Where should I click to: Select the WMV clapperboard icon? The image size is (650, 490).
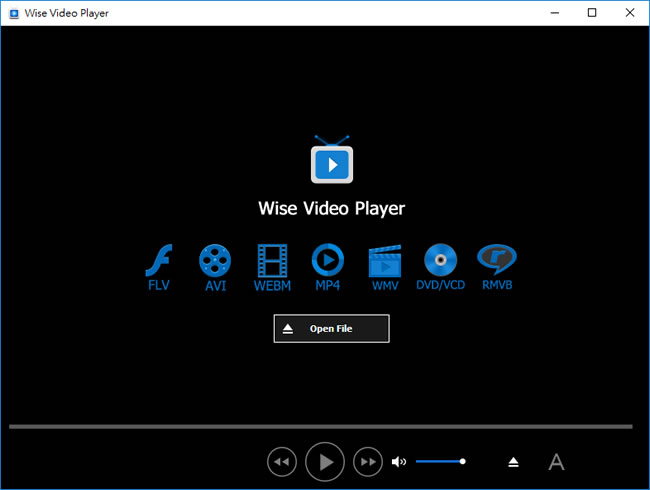(x=385, y=262)
